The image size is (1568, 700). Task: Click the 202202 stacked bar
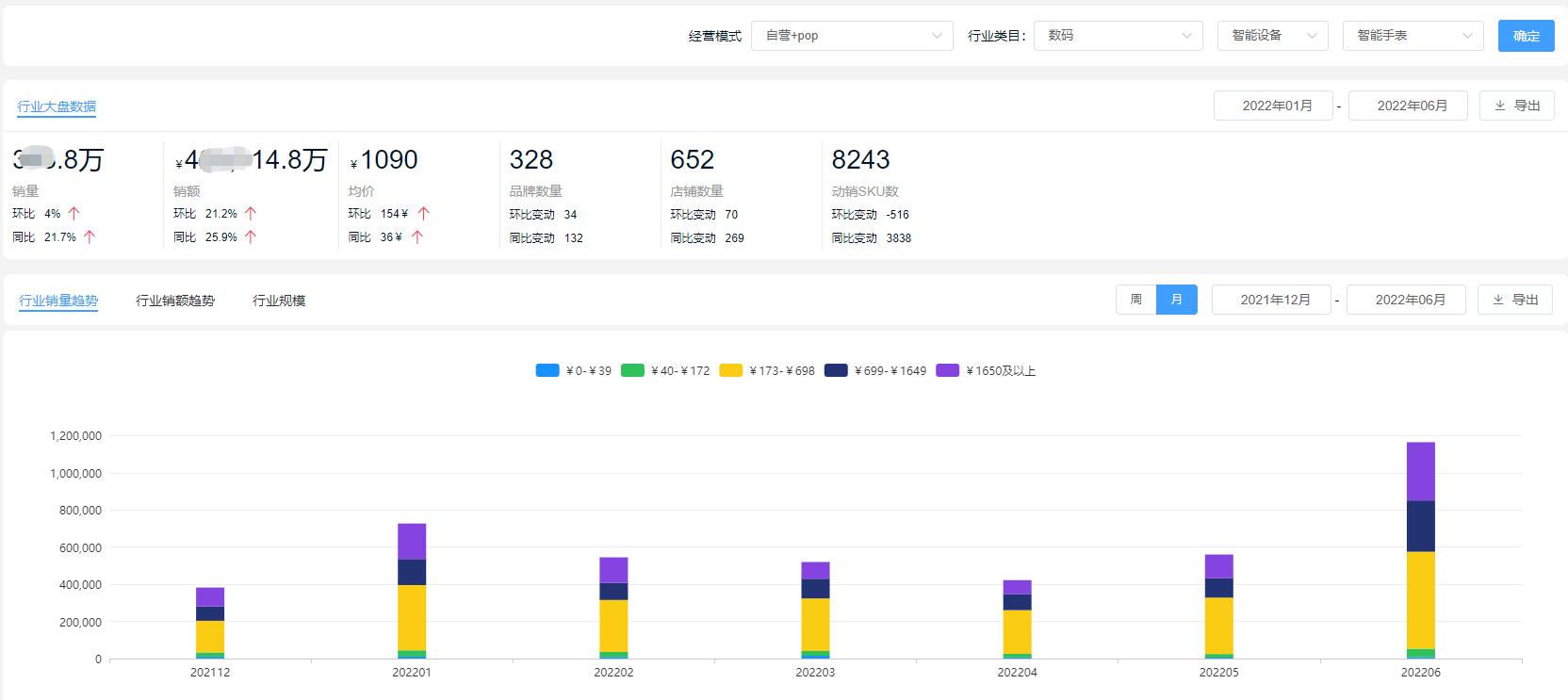pos(613,608)
